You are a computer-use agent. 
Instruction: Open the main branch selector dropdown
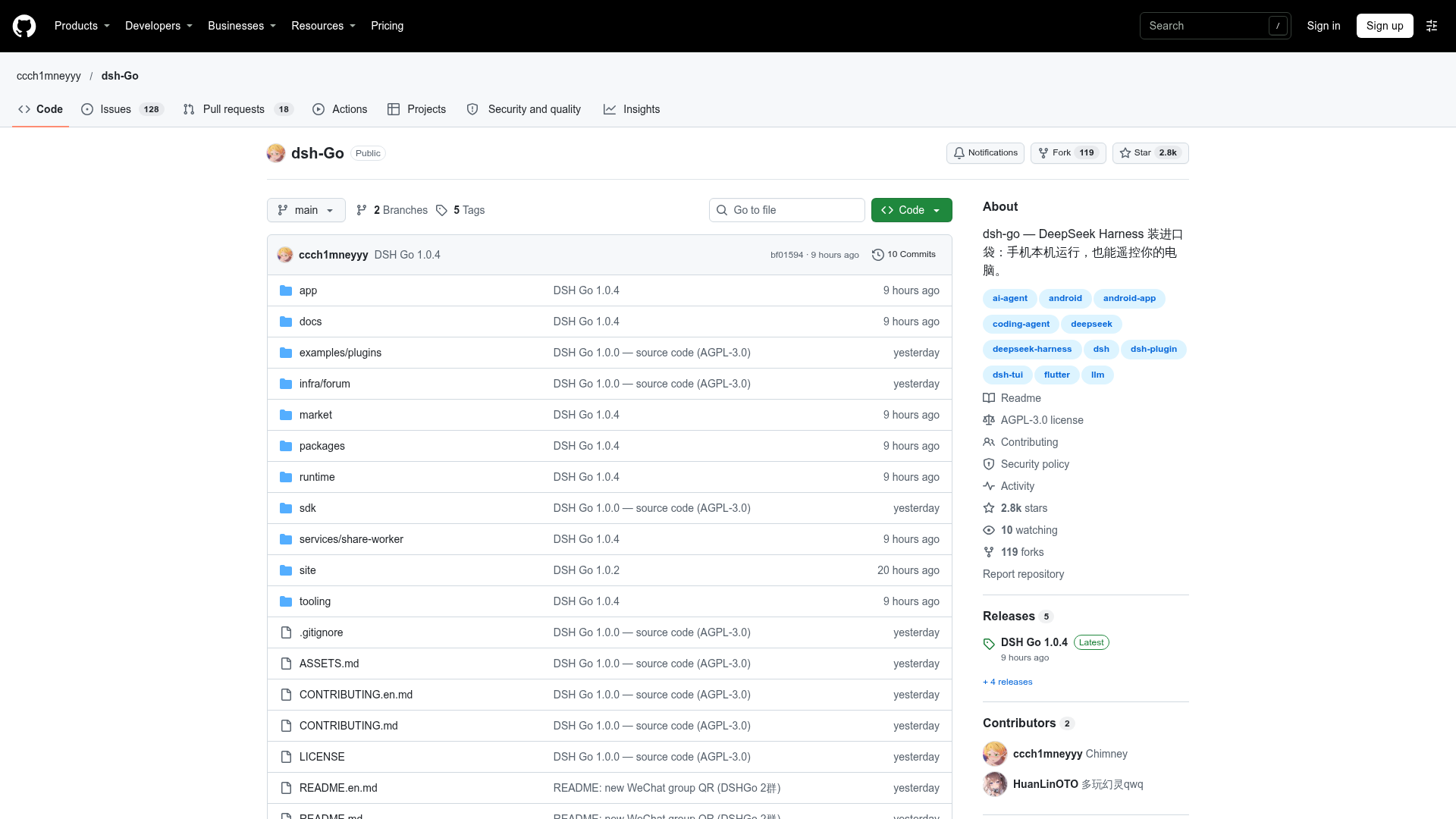306,210
